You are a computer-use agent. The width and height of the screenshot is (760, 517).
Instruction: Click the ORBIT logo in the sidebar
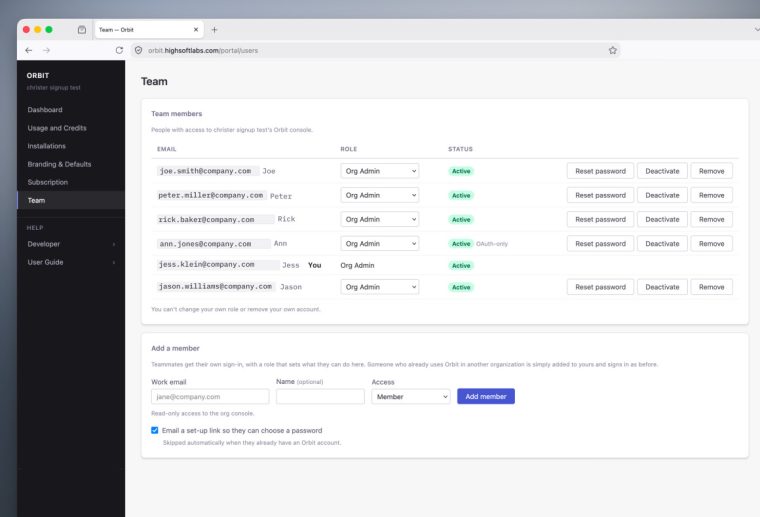[38, 76]
